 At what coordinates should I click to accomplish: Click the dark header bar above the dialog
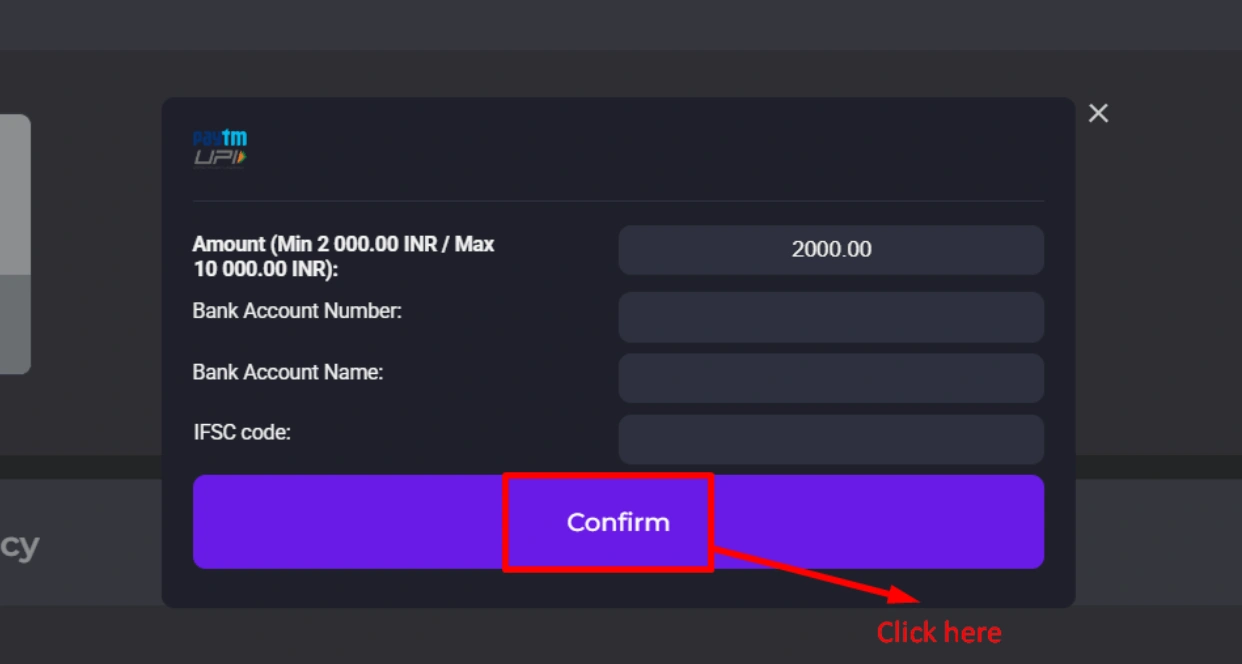coord(621,25)
